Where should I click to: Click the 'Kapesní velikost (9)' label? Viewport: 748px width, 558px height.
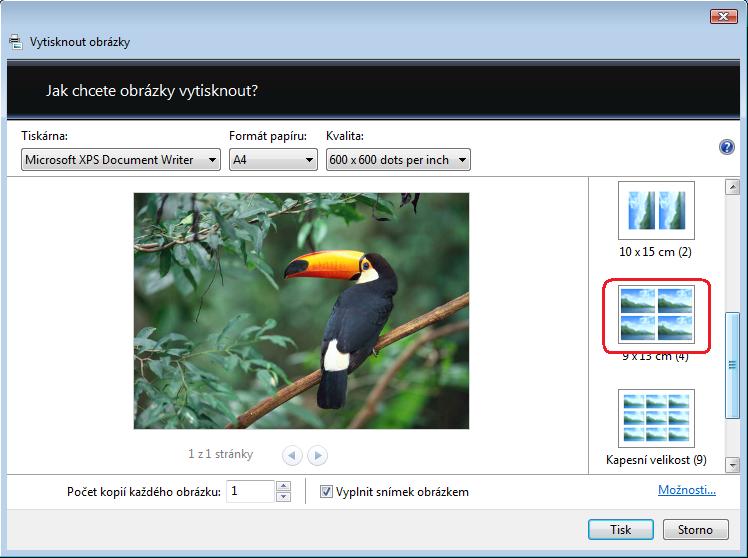coord(656,460)
